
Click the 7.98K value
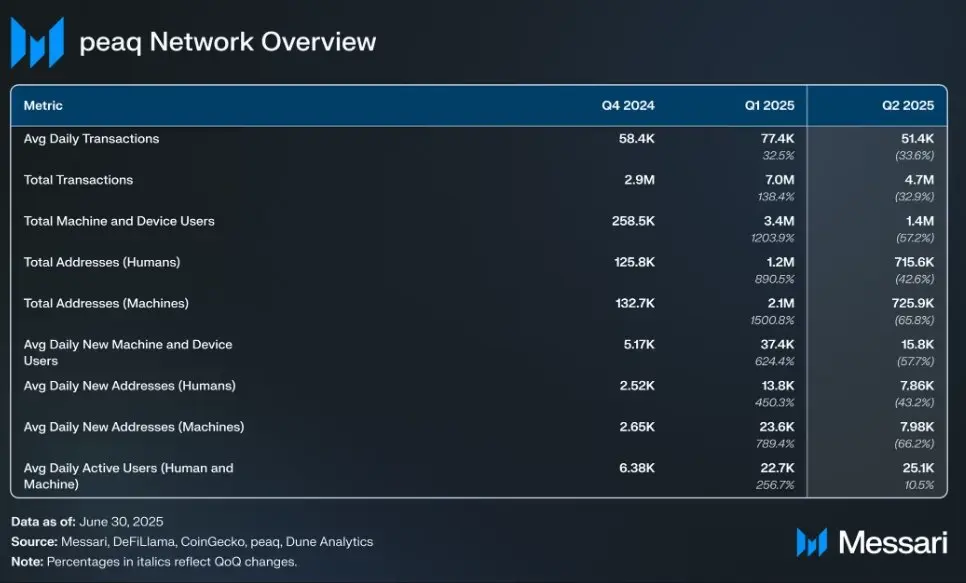[917, 428]
